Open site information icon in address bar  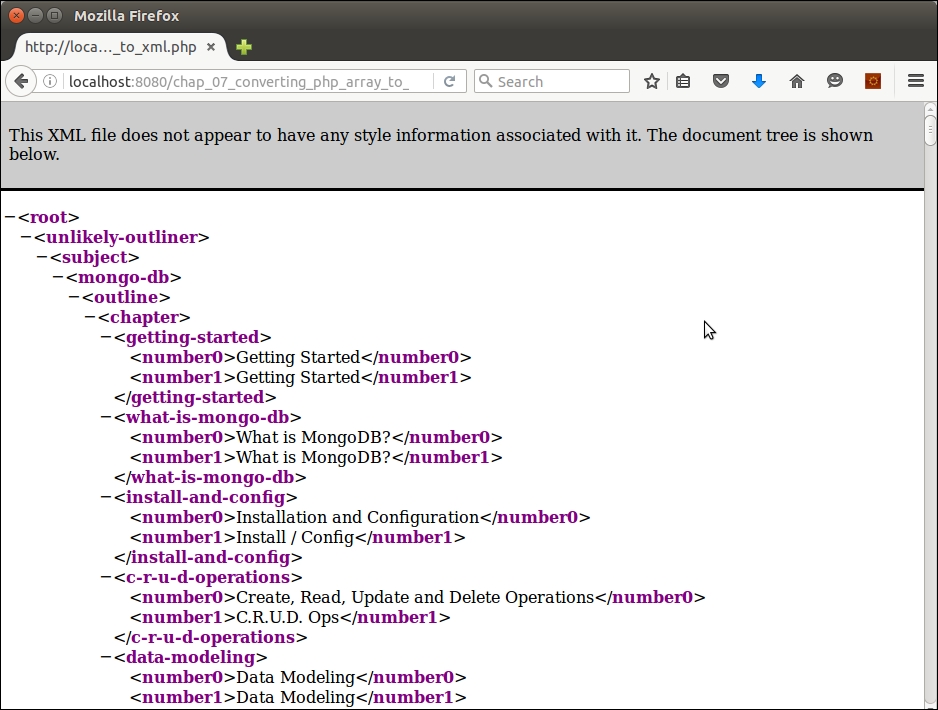tap(50, 81)
